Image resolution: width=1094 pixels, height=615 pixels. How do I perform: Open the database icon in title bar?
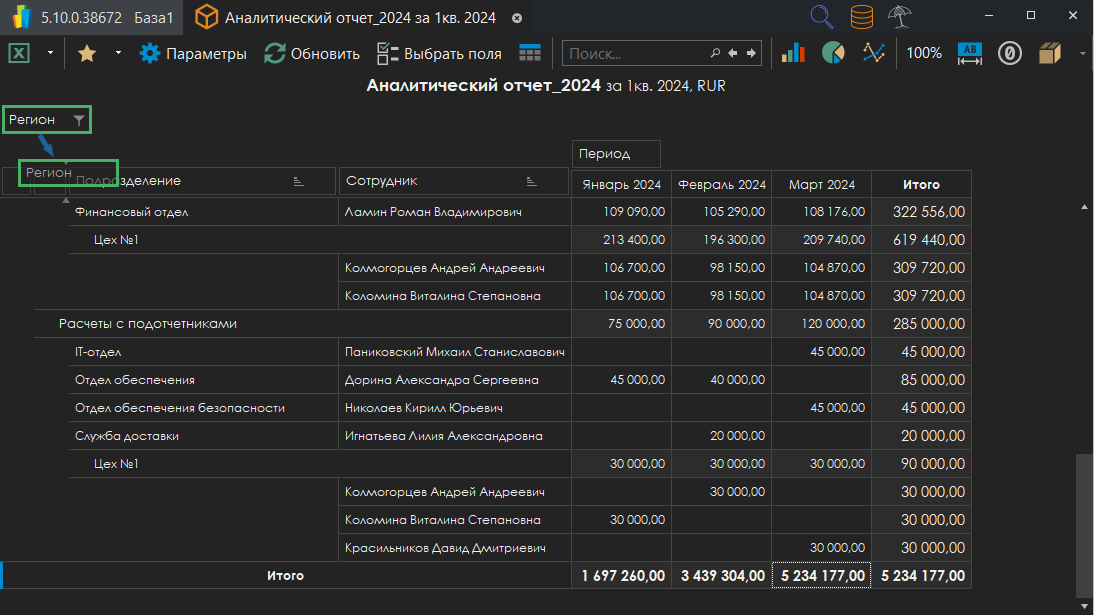[x=861, y=17]
